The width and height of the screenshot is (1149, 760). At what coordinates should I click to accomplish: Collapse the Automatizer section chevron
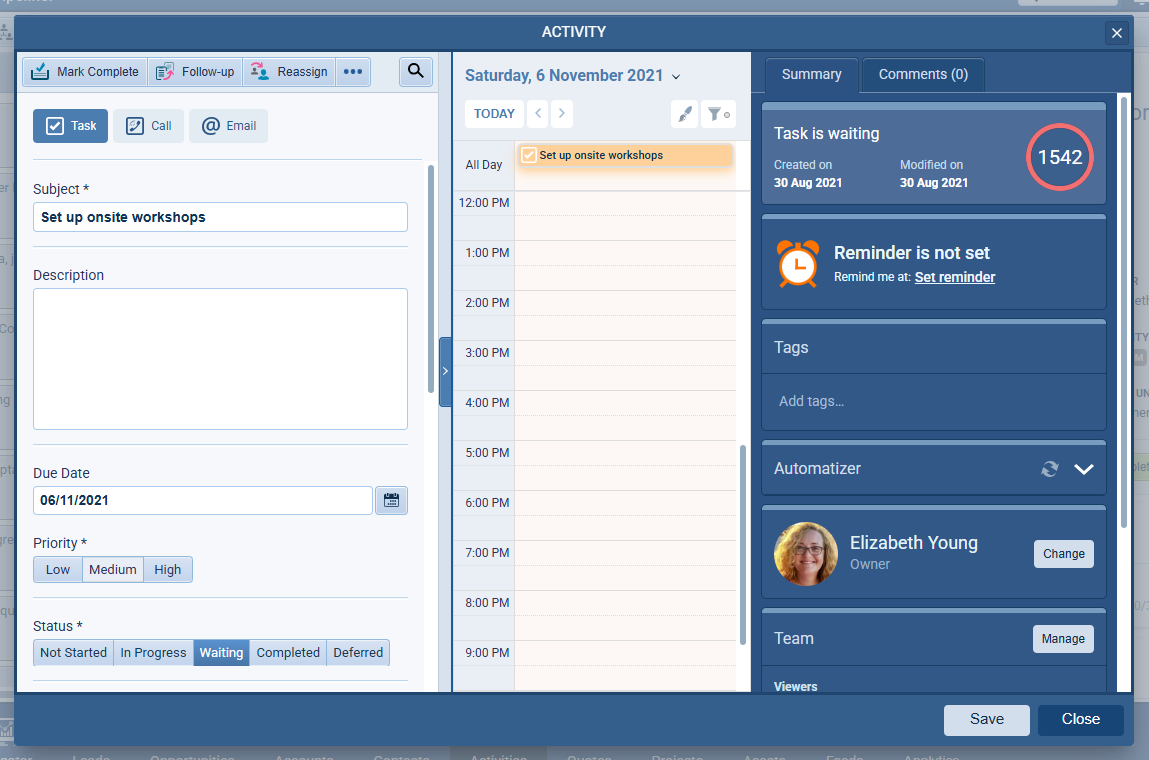(1085, 469)
